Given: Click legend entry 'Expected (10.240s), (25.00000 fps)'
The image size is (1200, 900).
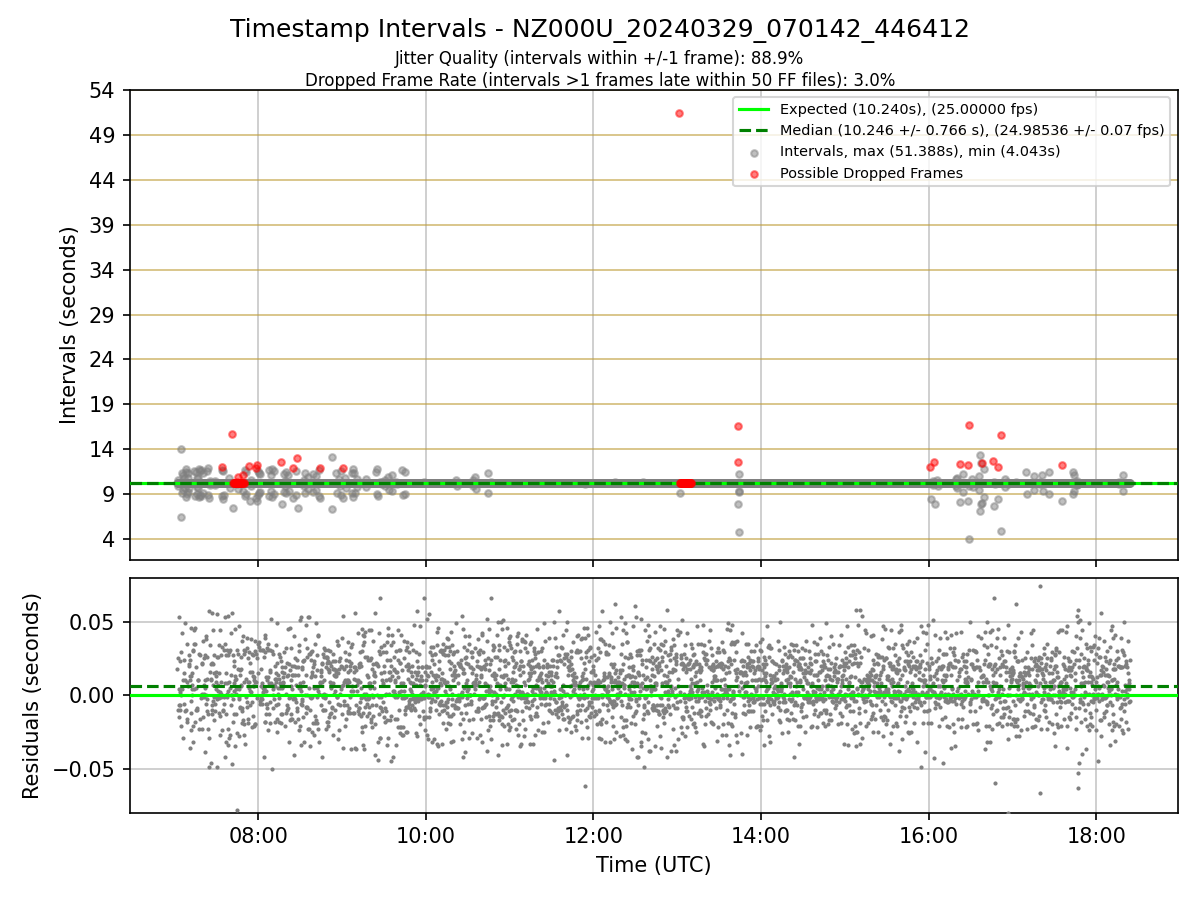Looking at the screenshot, I should point(909,109).
